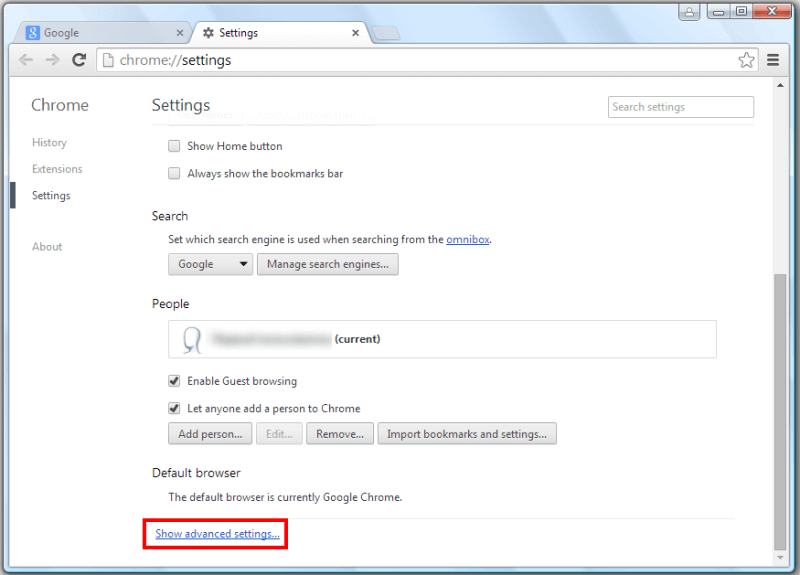Click the chrome://settings address bar
This screenshot has width=800, height=575.
[x=426, y=60]
